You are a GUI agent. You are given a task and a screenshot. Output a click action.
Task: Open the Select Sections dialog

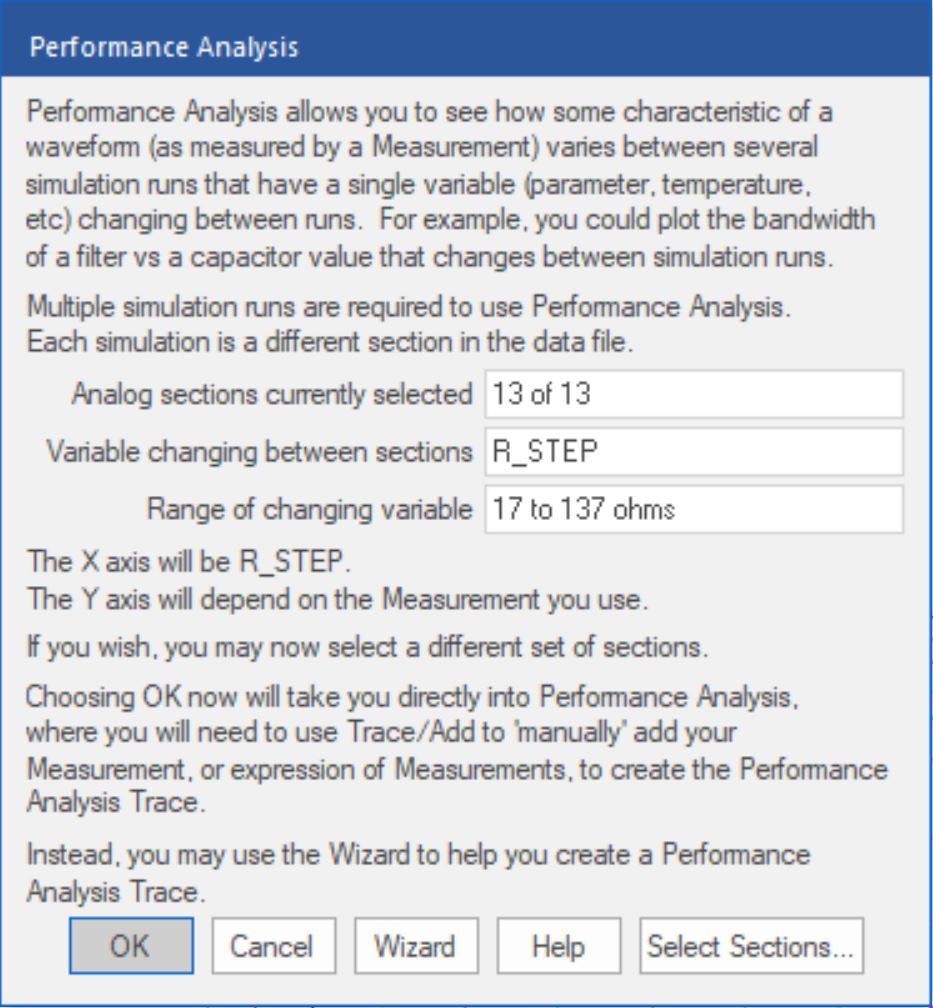coord(751,946)
